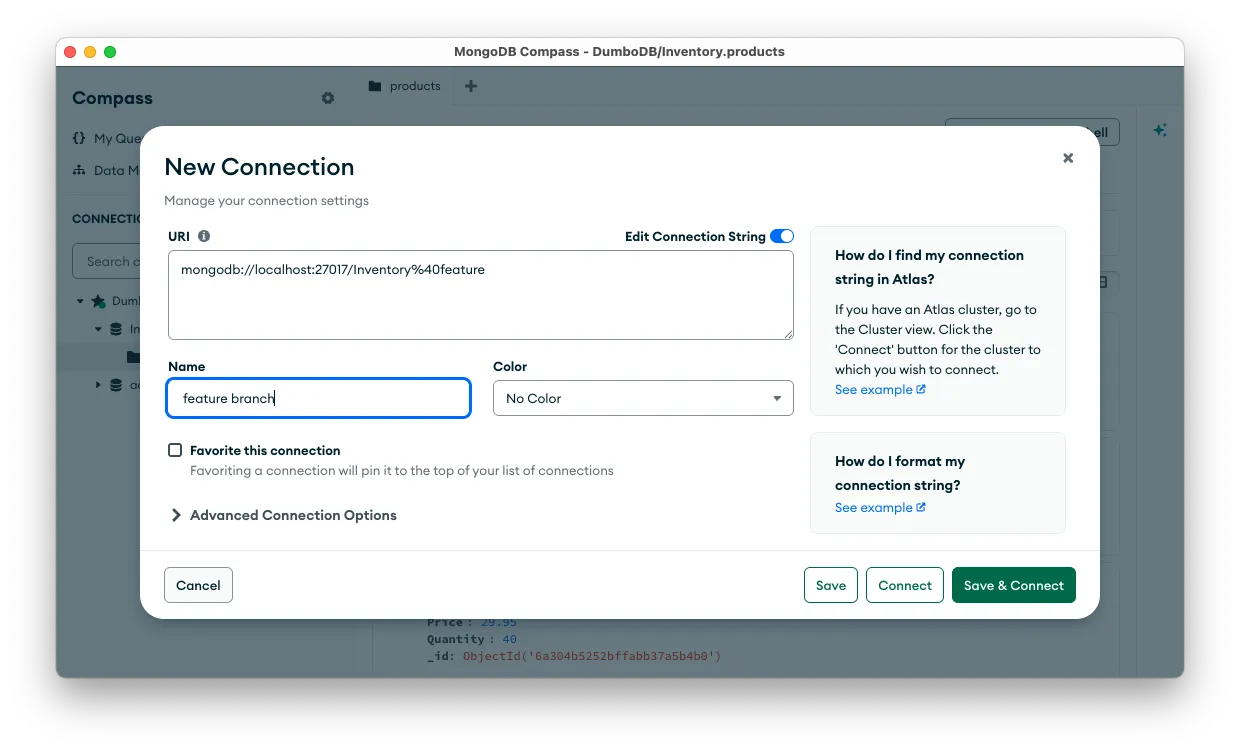Viewport: 1240px width, 752px height.
Task: Click the Data Modeling diagram icon
Action: click(79, 170)
